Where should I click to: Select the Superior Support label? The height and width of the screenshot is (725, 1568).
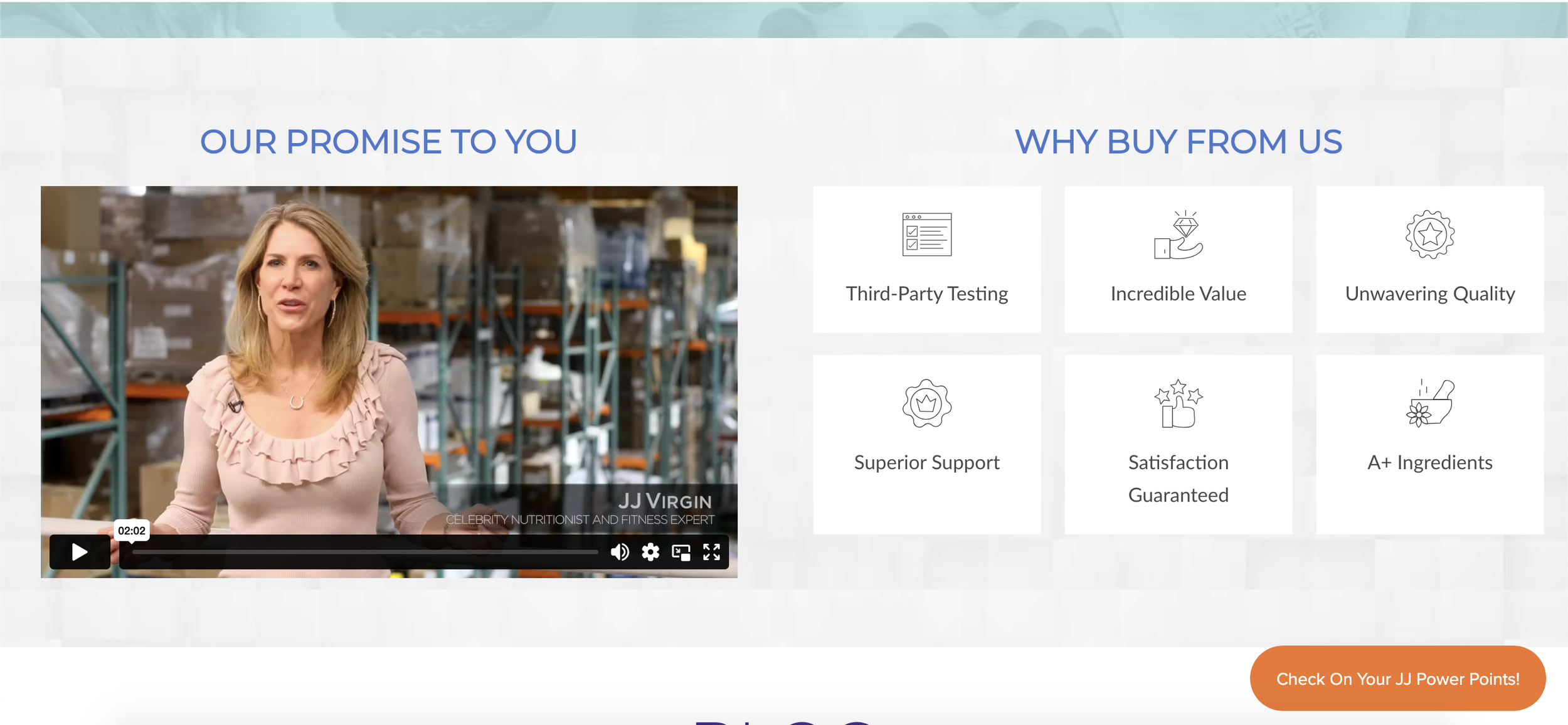pos(927,463)
